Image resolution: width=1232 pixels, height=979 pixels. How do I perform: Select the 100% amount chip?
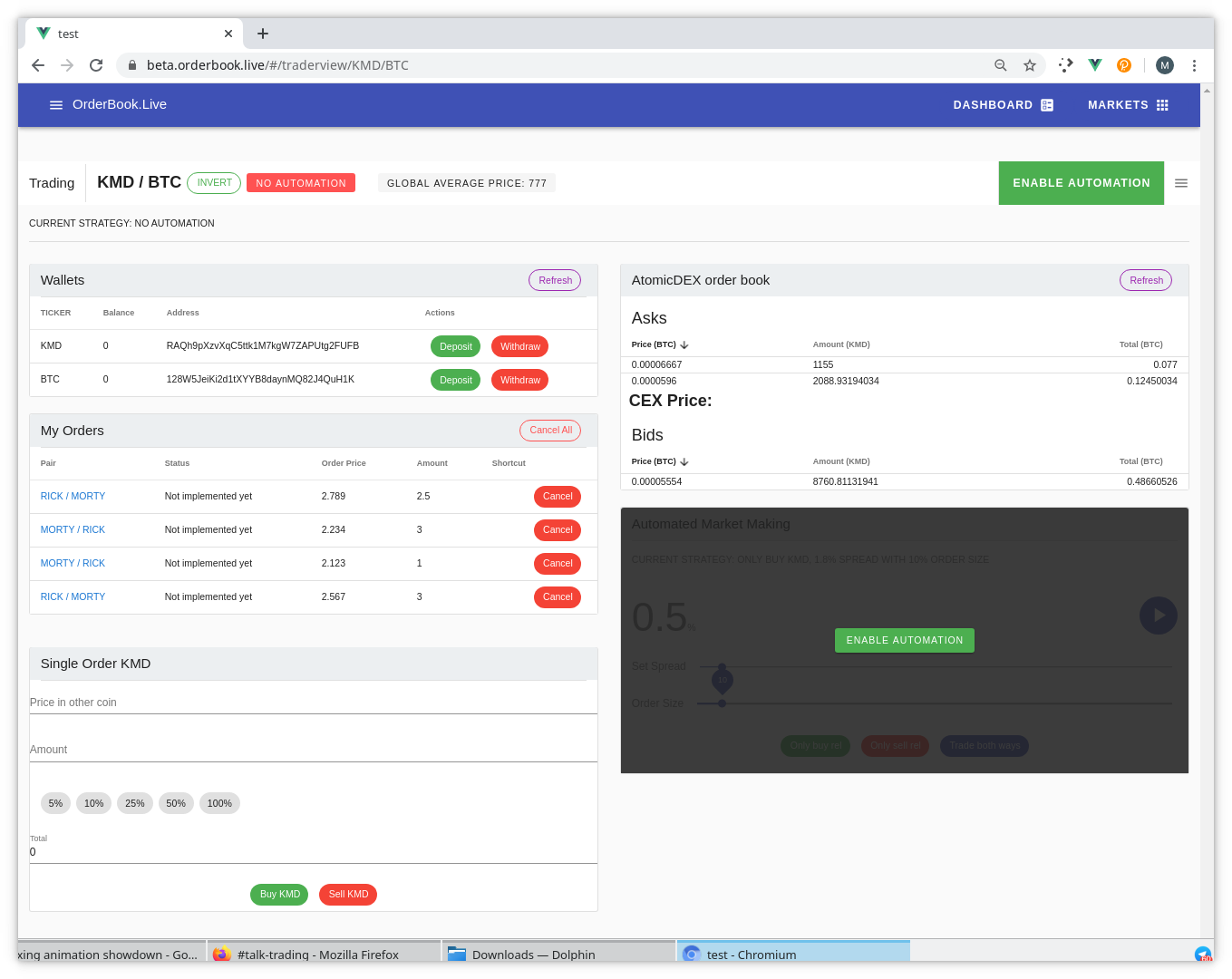point(219,803)
